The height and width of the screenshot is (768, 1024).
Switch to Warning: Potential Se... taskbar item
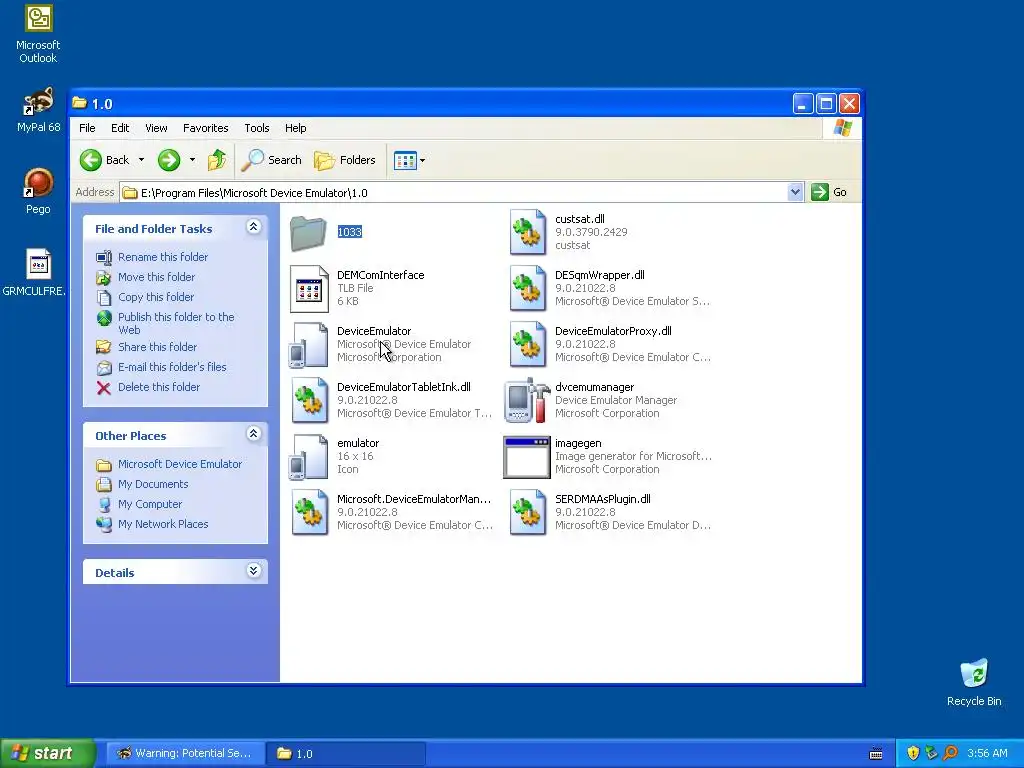point(185,754)
